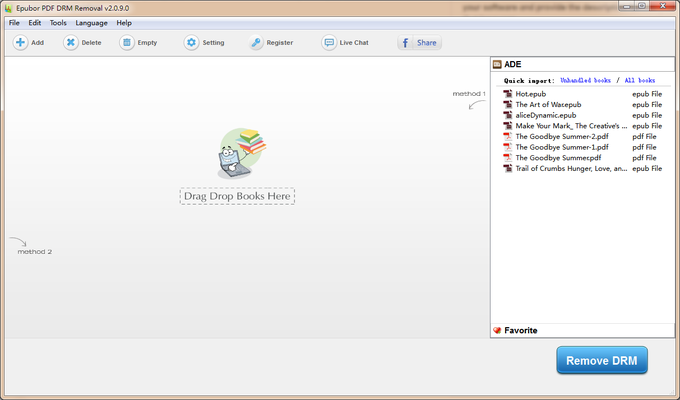Select The Goodbye Summer-1.pdf file name
Image resolution: width=680 pixels, height=400 pixels.
pyautogui.click(x=562, y=147)
